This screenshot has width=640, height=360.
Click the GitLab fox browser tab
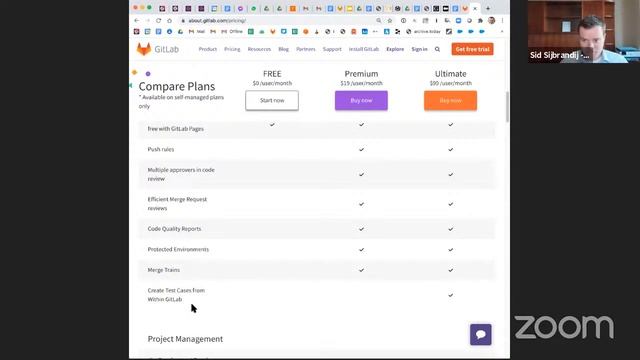pos(465,8)
